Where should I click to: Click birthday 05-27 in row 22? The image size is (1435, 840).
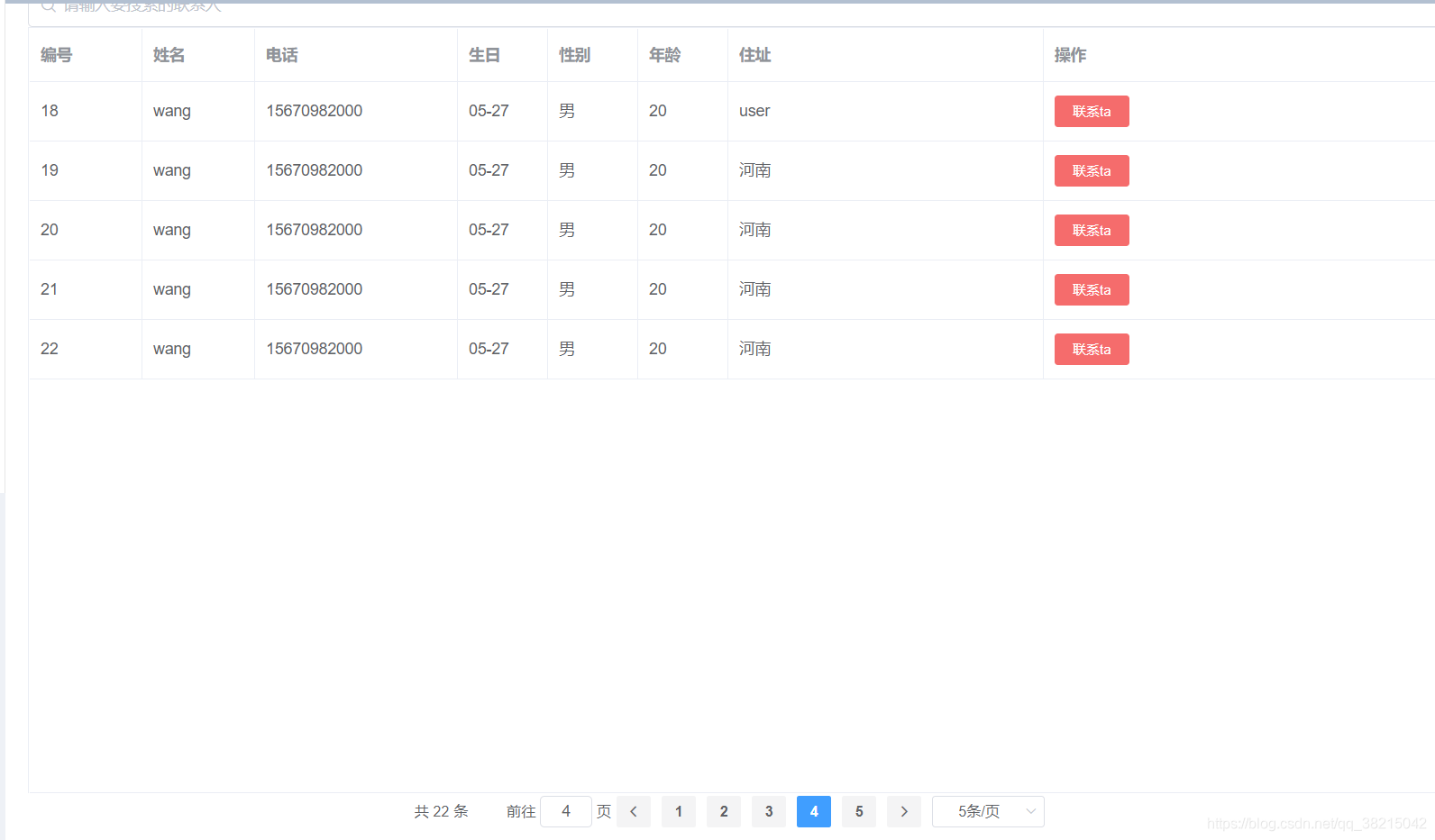pyautogui.click(x=489, y=349)
